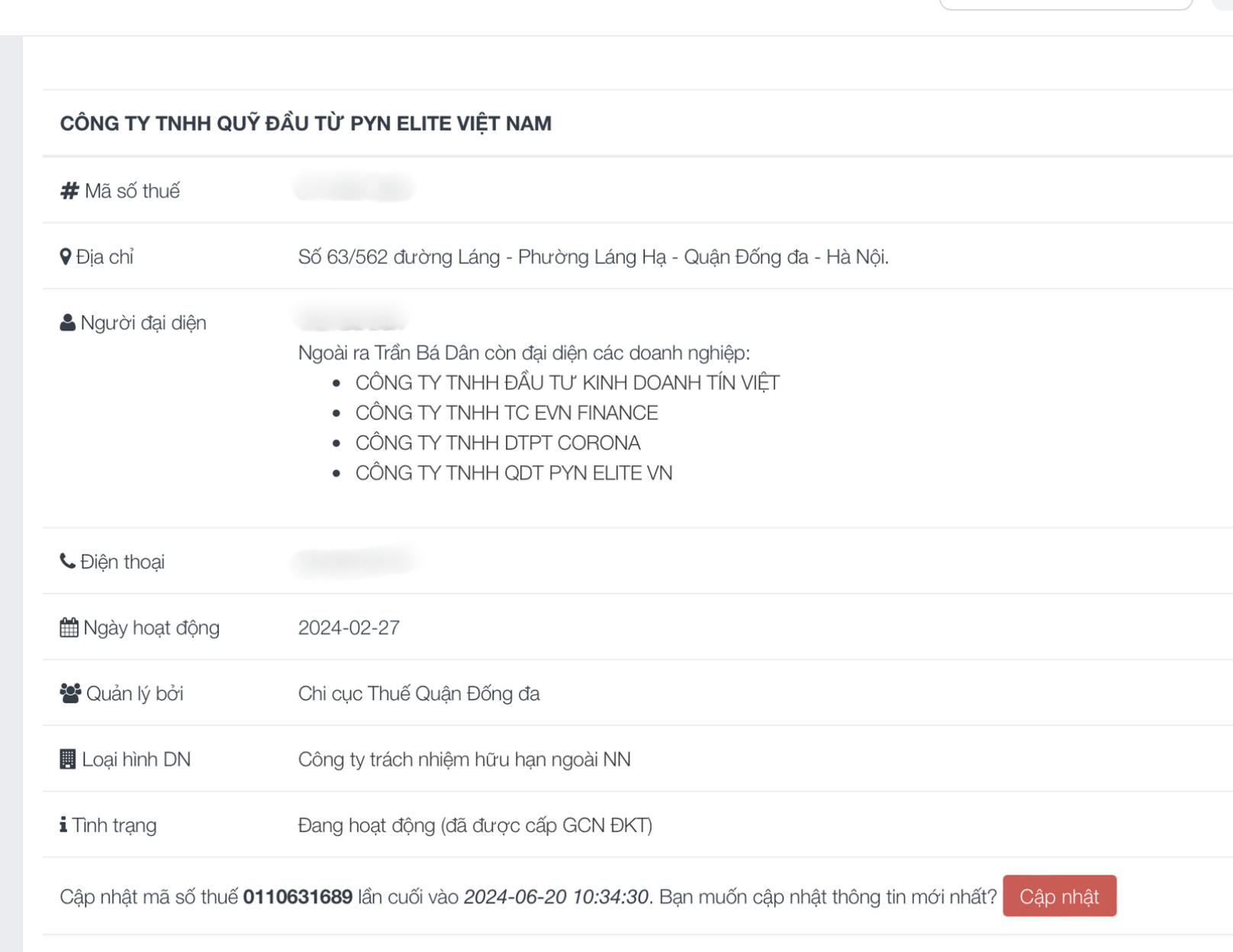Screen dimensions: 1233x952
Task: Open CÔNG TY TNHH ĐẦU TƯ KINH DOANH TÍN VIỆT
Action: 567,383
